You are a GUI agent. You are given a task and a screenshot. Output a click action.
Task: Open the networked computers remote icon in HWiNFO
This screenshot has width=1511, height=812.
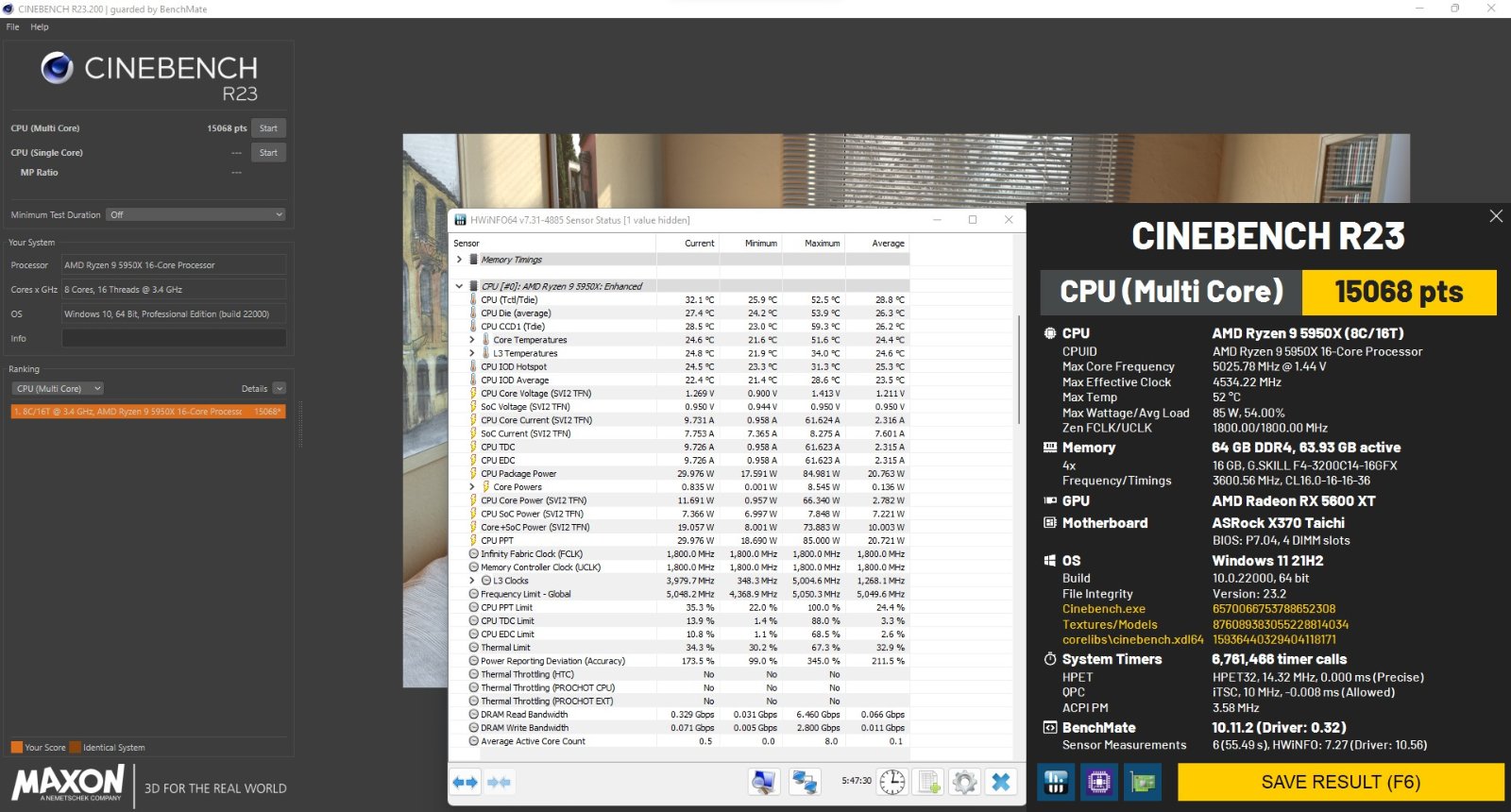coord(805,782)
